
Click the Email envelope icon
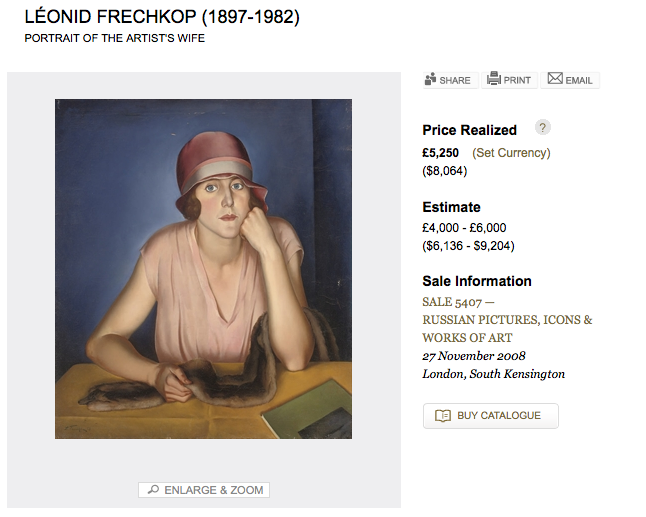click(554, 79)
